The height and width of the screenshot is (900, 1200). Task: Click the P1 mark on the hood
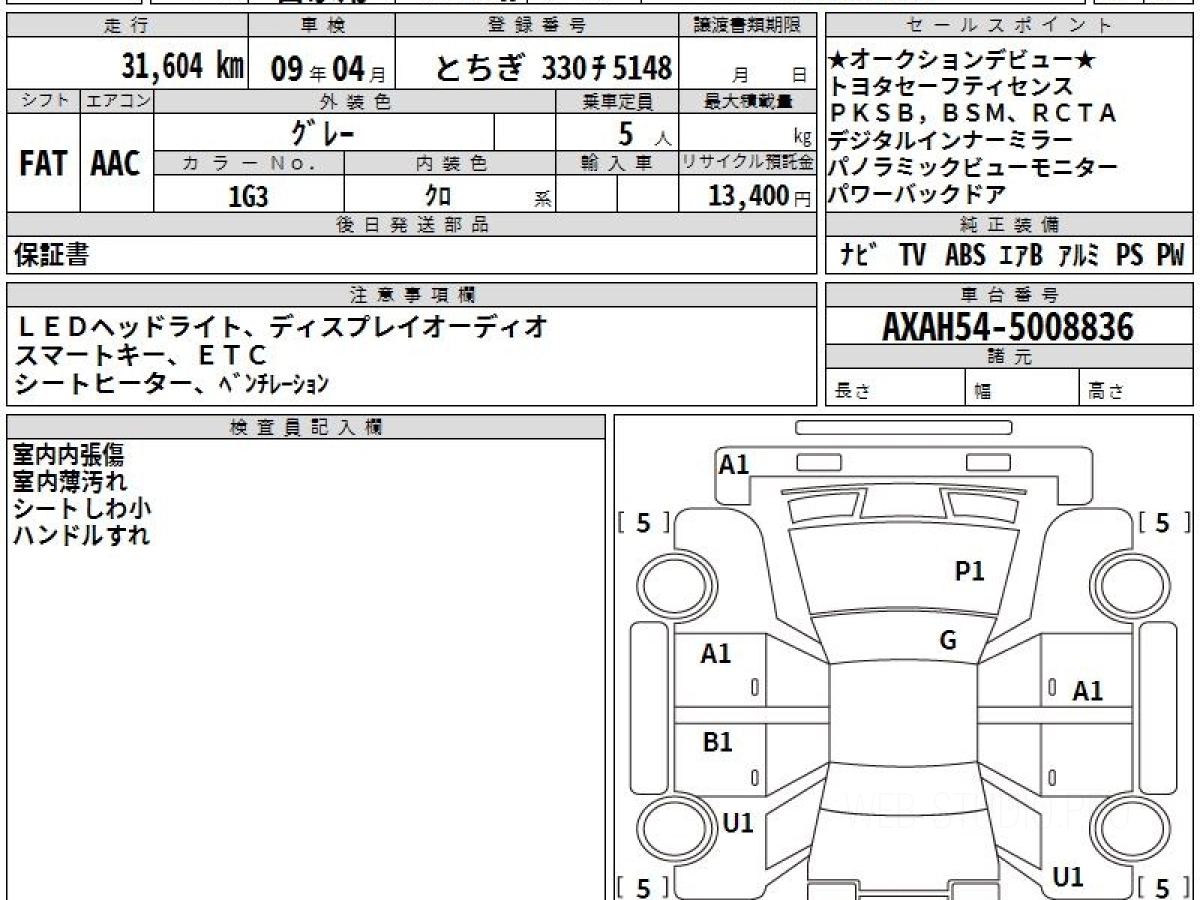point(970,571)
